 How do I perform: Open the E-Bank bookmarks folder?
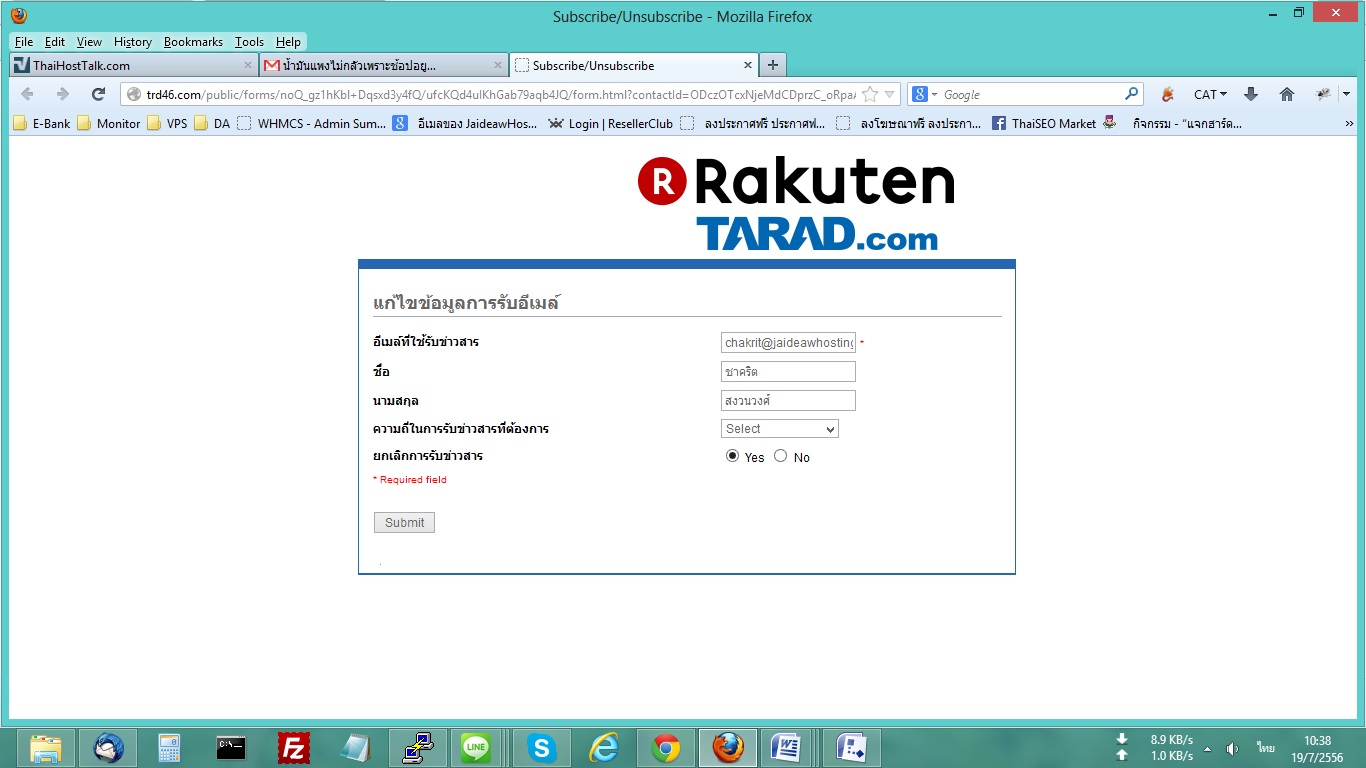pyautogui.click(x=42, y=123)
